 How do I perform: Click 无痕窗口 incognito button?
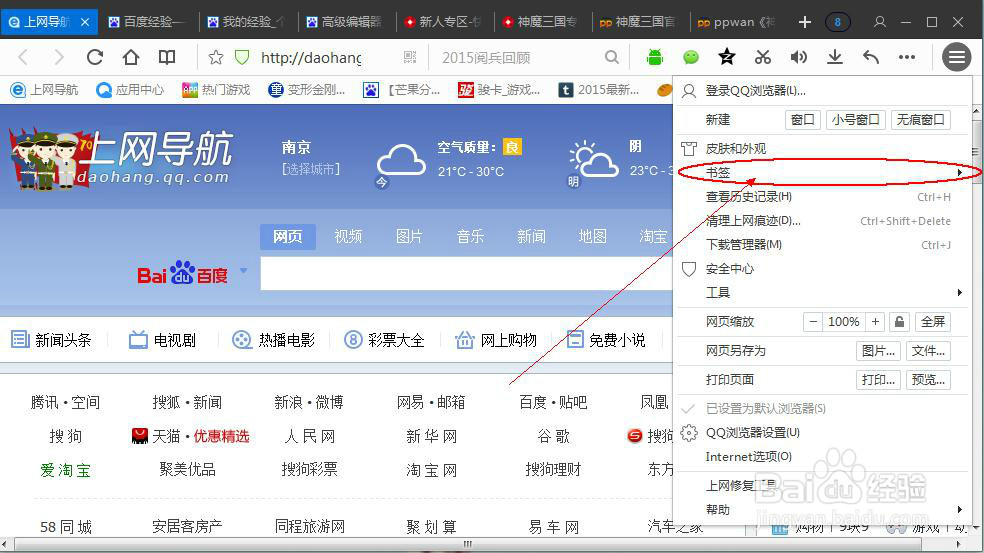coord(921,120)
